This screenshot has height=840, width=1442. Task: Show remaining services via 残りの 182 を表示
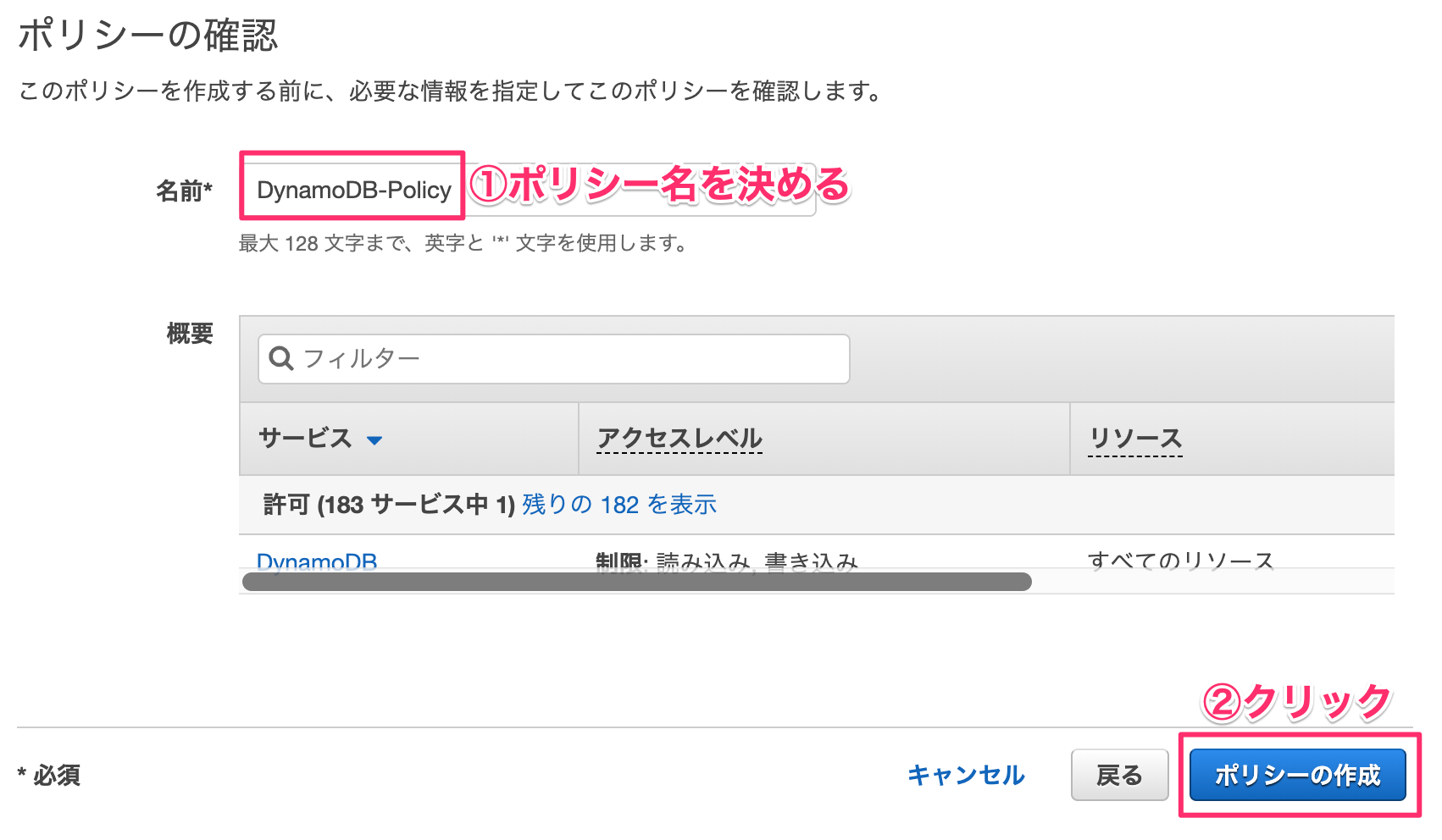(619, 505)
